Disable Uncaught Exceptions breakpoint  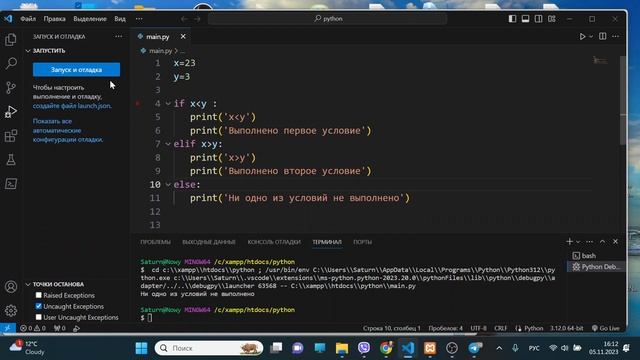coord(39,306)
